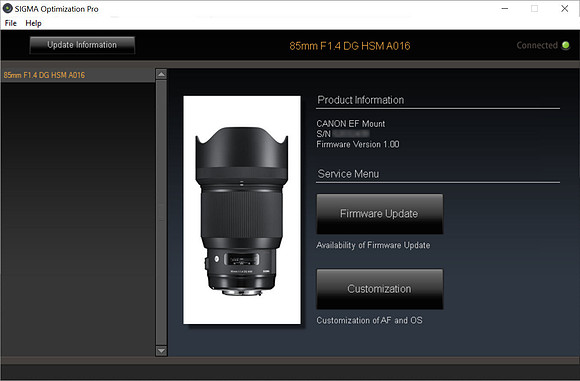Click the Customization of AF and OS caption
Viewport: 580px width, 381px height.
click(369, 320)
